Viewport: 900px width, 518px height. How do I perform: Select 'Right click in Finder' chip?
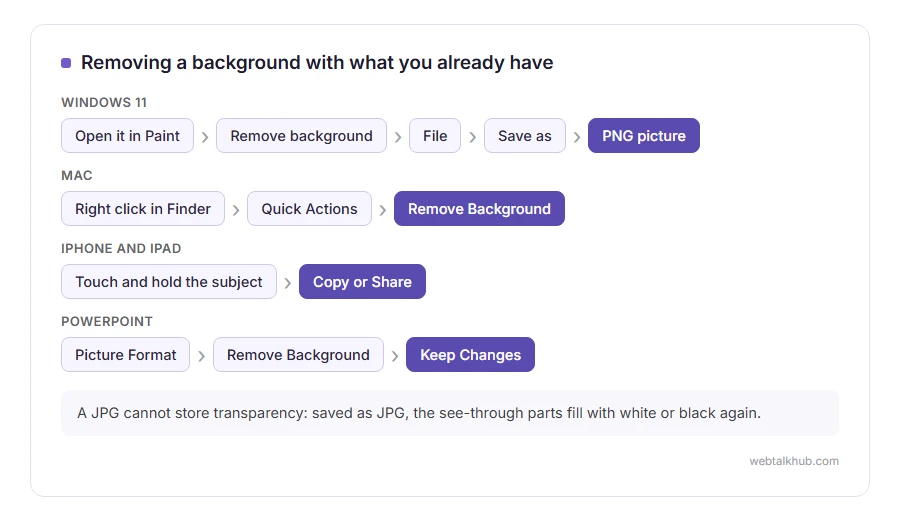coord(143,209)
